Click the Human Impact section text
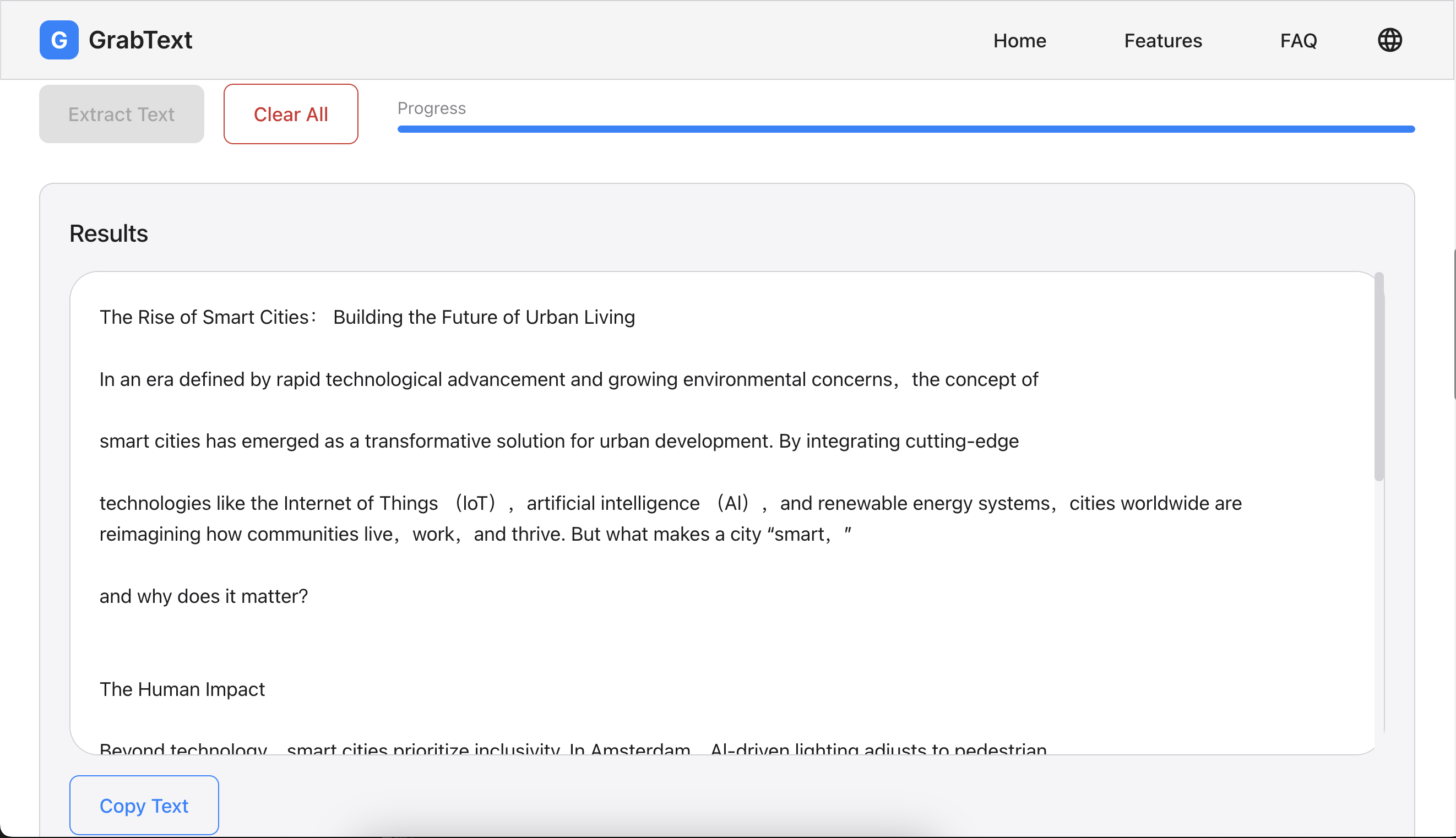The height and width of the screenshot is (838, 1456). coord(182,689)
